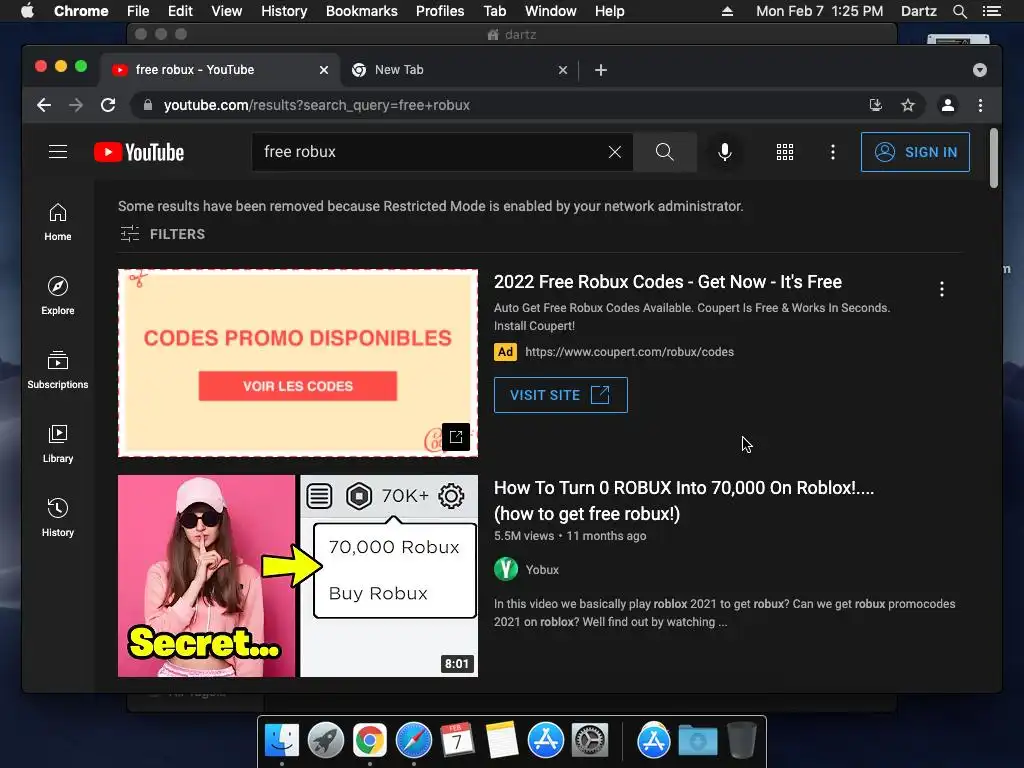Click the YouTube logo
Viewport: 1024px width, 768px height.
tap(139, 152)
